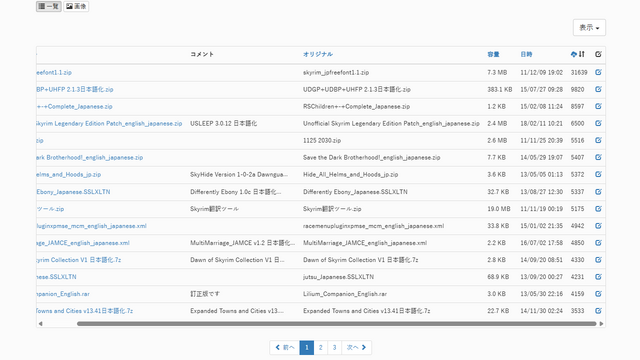The width and height of the screenshot is (640, 360).
Task: Select the コメント column header
Action: 202,54
